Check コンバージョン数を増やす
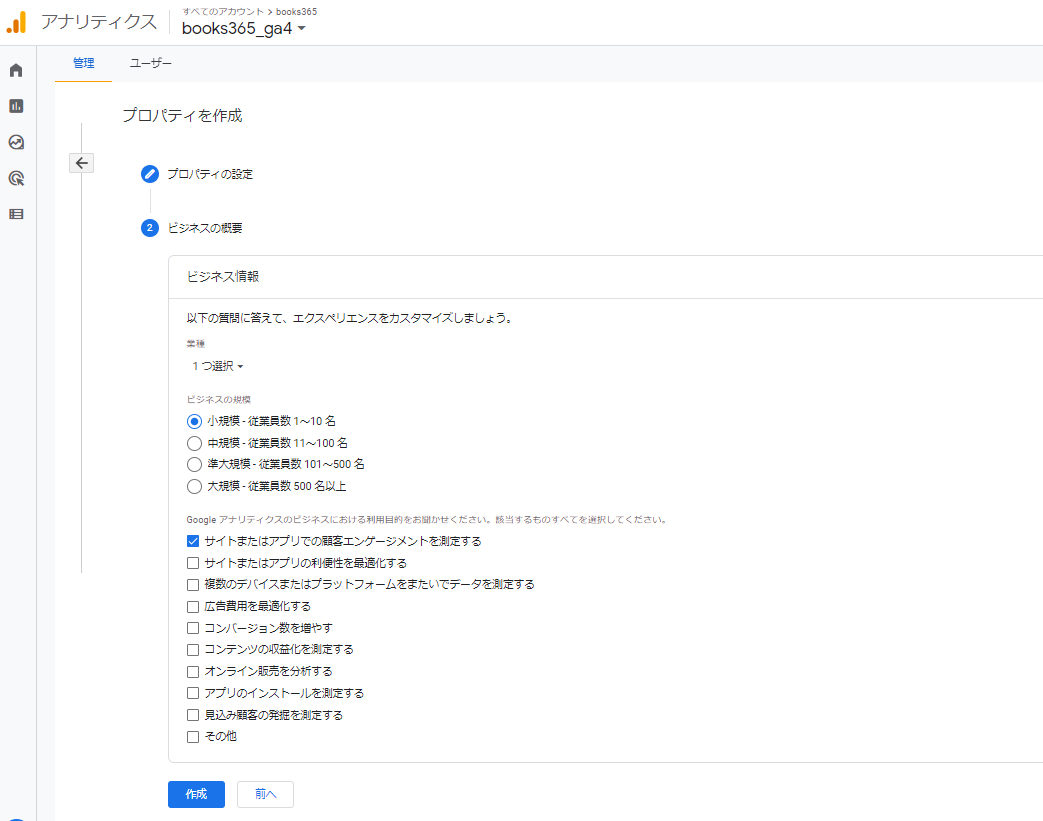This screenshot has width=1043, height=821. click(192, 627)
